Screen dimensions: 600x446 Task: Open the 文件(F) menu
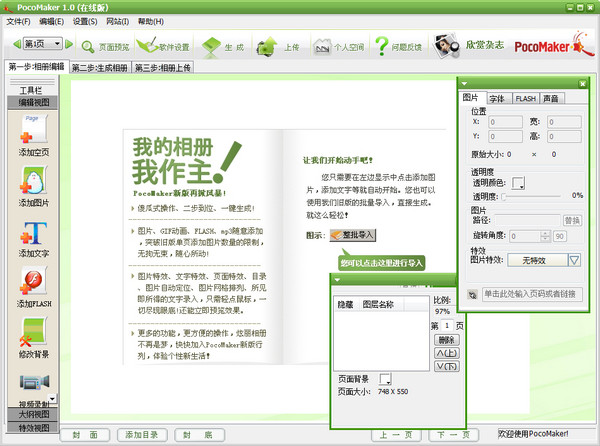pos(18,21)
